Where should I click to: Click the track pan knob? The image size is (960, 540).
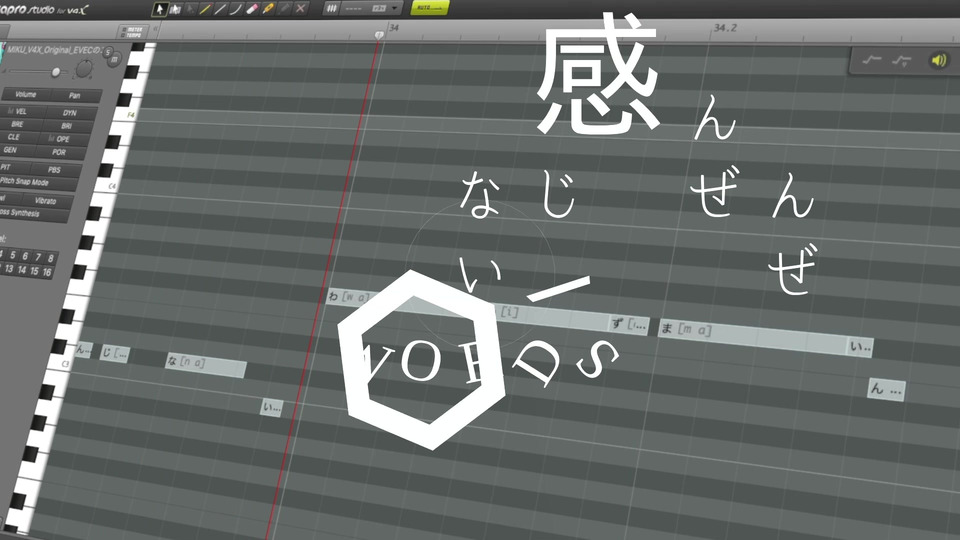click(x=84, y=70)
